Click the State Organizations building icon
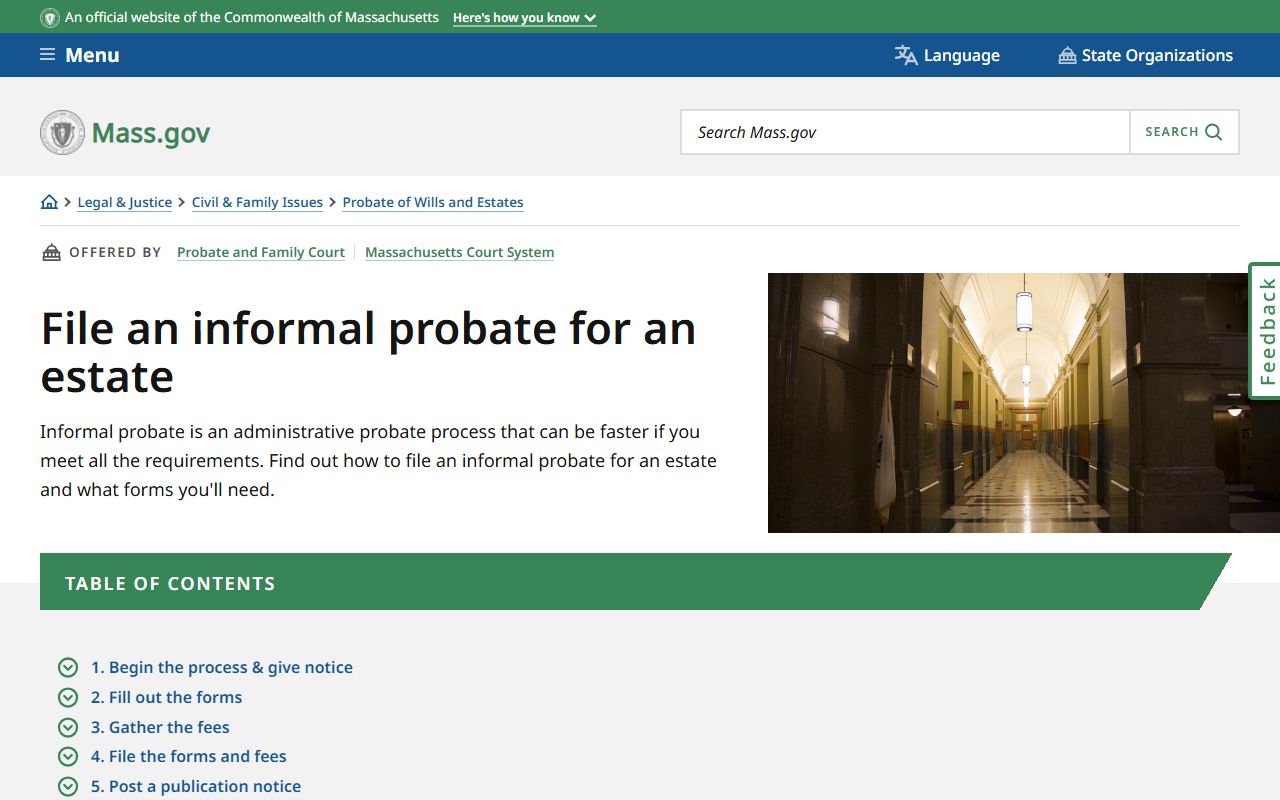The width and height of the screenshot is (1280, 800). (1067, 56)
